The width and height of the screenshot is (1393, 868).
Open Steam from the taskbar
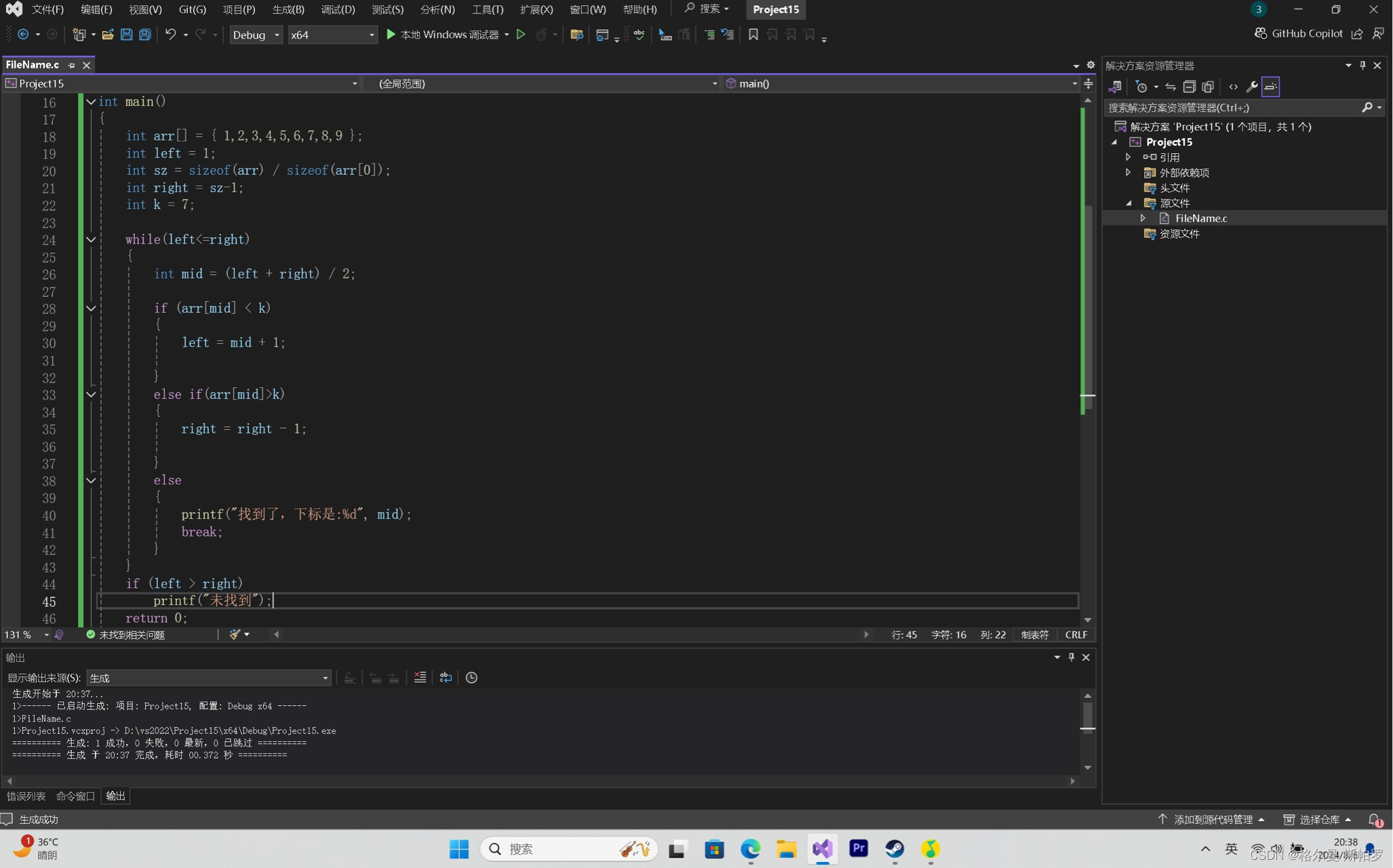point(894,848)
